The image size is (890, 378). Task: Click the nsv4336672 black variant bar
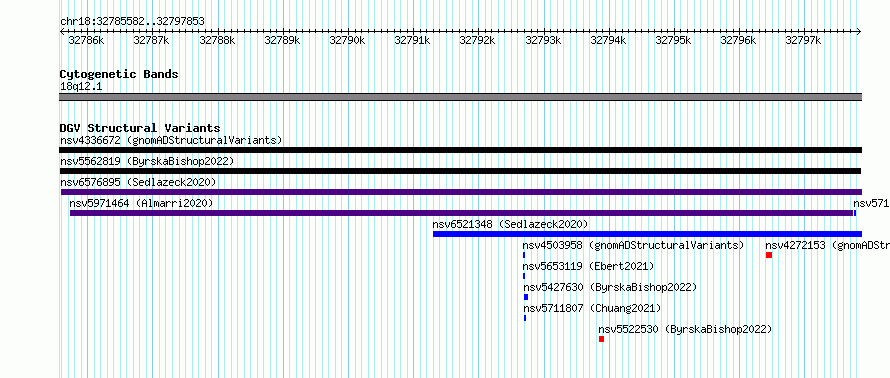460,150
